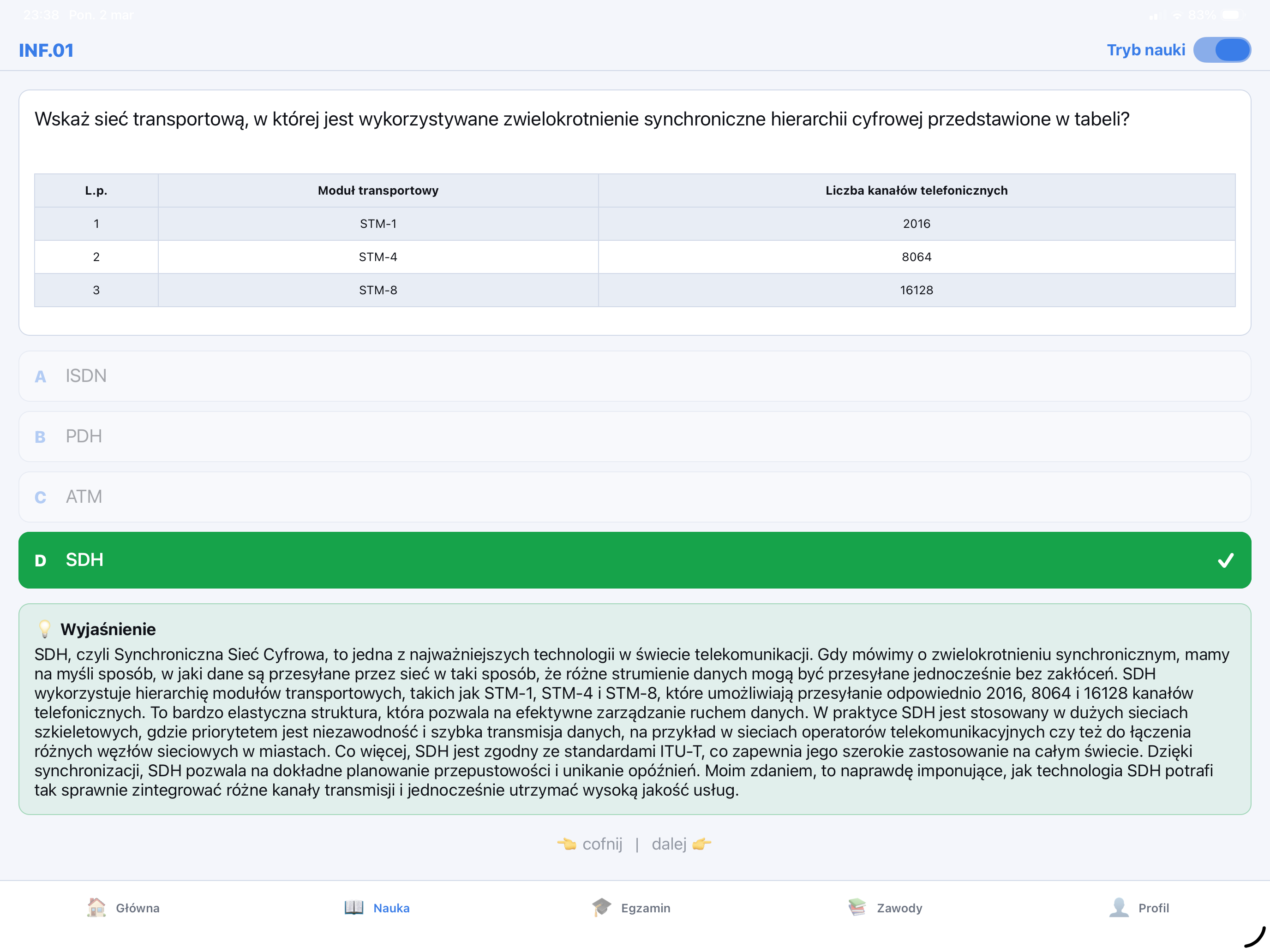Click the person silhouette Profil icon

tap(1119, 907)
